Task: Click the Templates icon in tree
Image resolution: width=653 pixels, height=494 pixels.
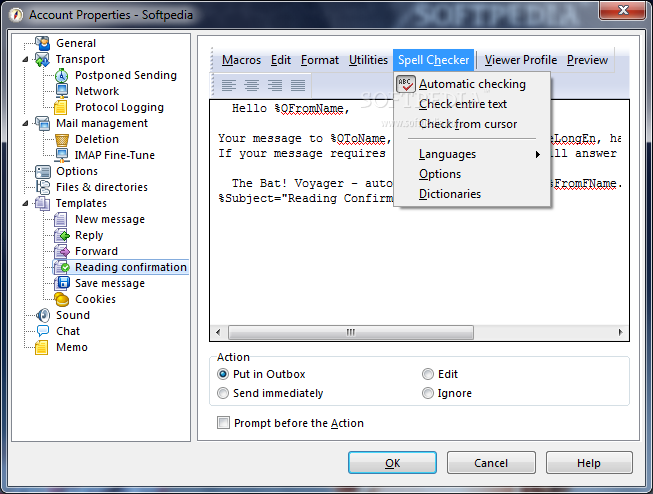Action: point(42,203)
